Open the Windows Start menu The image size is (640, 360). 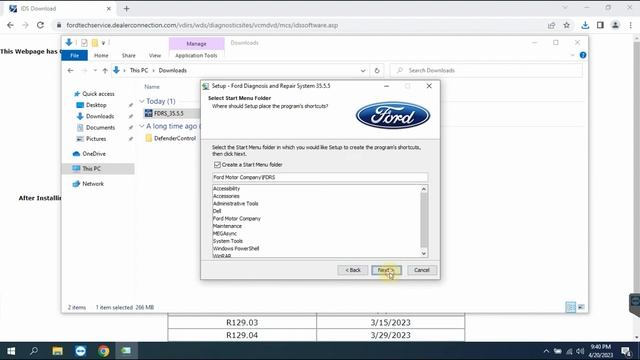11,351
